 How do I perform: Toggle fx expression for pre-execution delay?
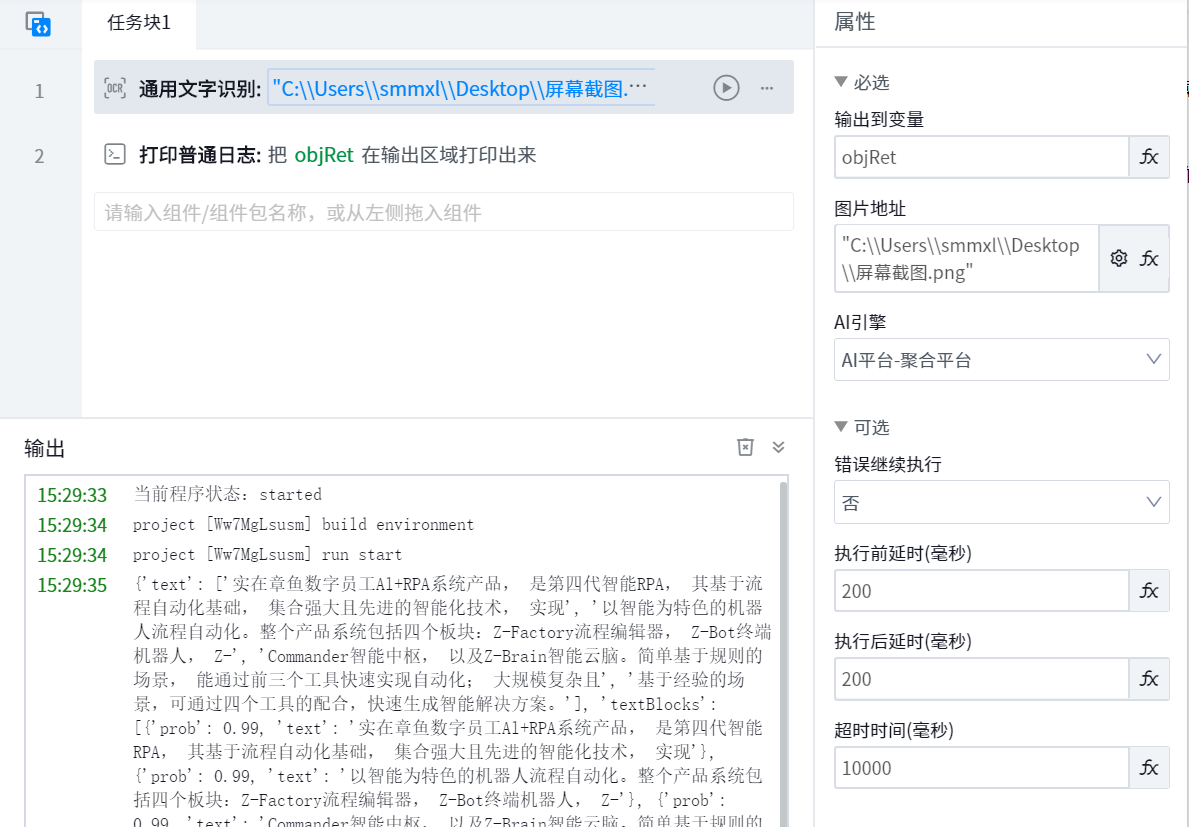(1149, 591)
